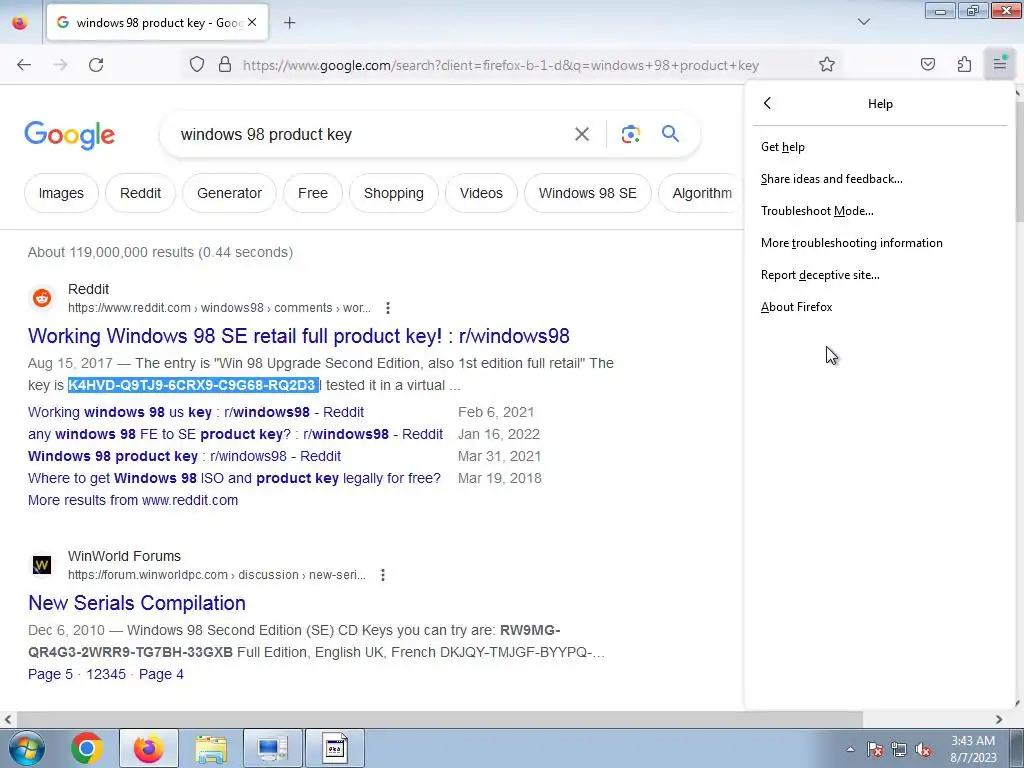Screen dimensions: 1024x768
Task: Select the Free filter chip
Action: click(313, 193)
